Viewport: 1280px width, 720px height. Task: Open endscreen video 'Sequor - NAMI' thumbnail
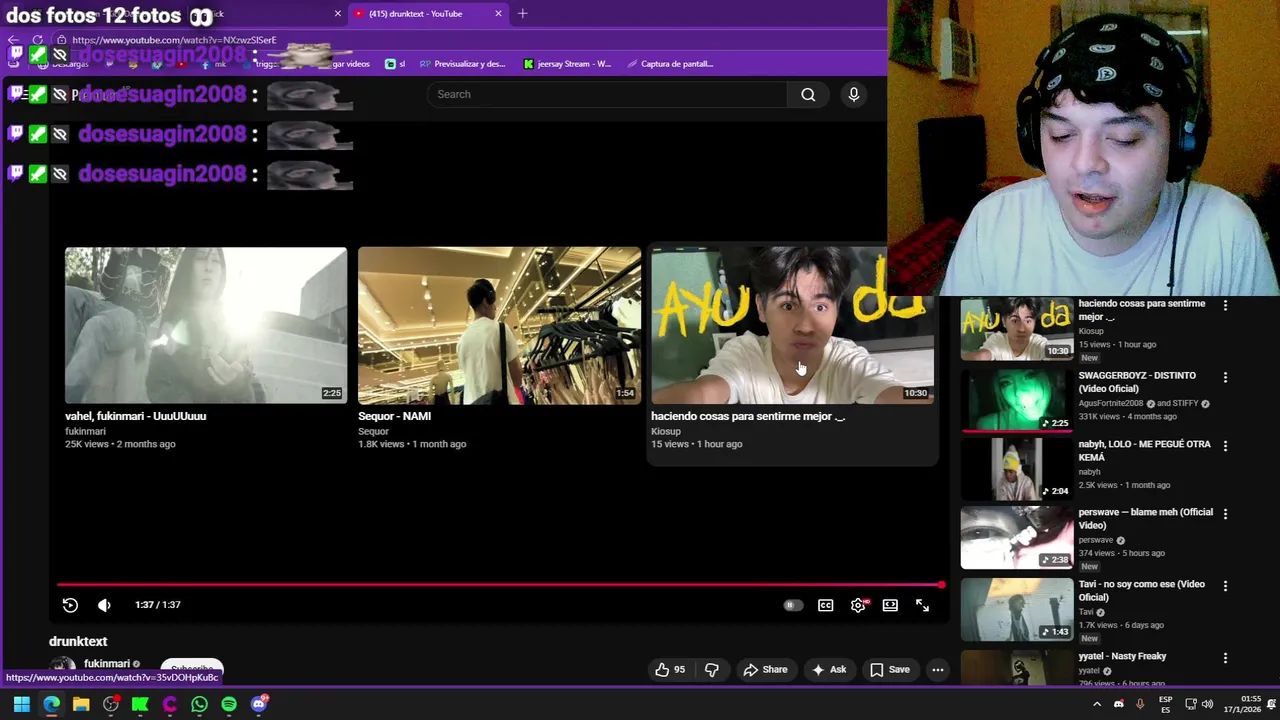499,325
